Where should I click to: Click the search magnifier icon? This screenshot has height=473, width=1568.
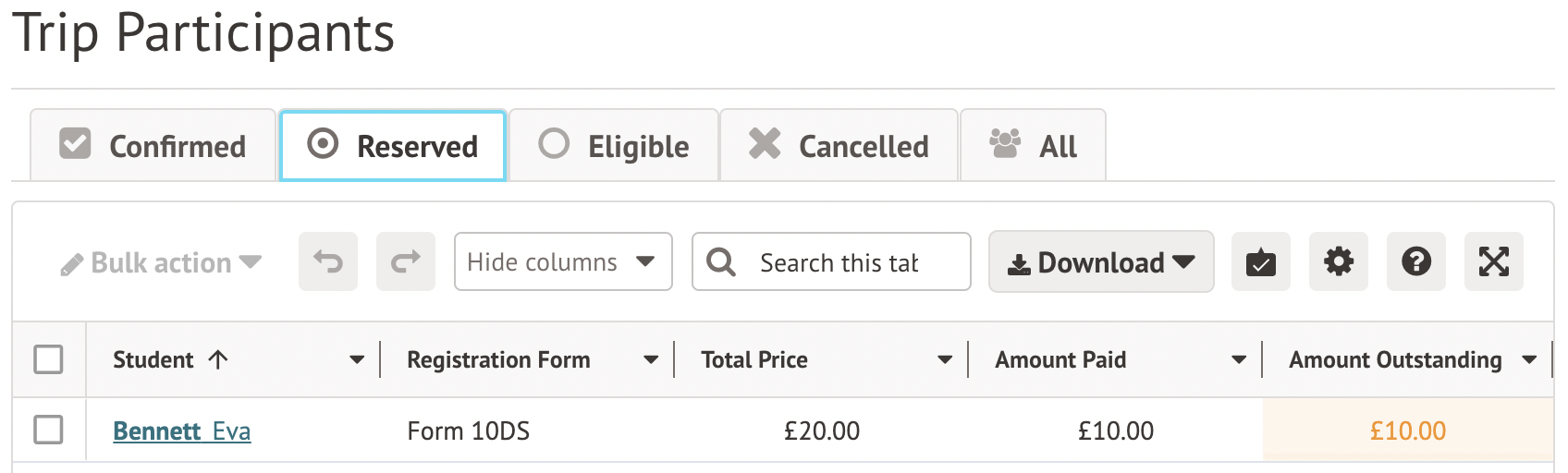(721, 262)
